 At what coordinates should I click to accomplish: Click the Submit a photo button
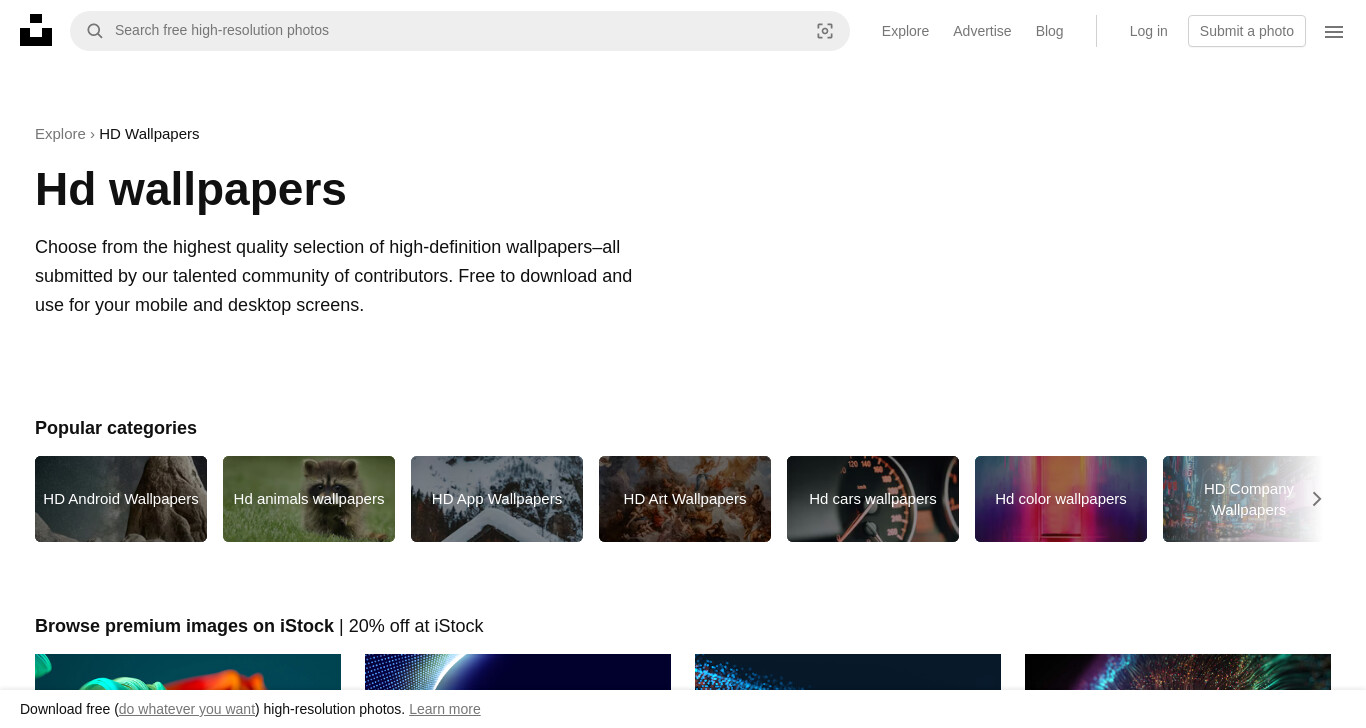1247,31
